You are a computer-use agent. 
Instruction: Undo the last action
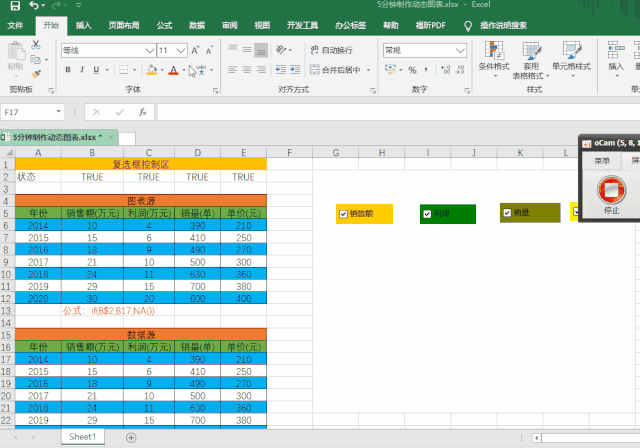[34, 6]
